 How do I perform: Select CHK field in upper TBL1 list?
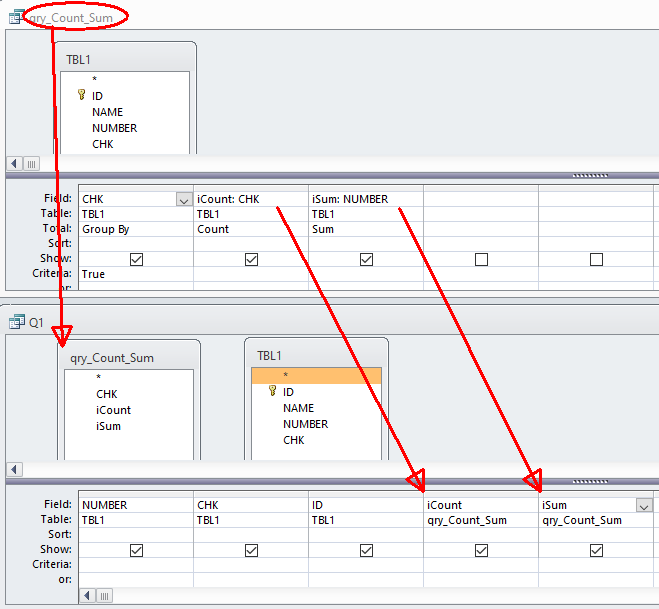coord(125,144)
